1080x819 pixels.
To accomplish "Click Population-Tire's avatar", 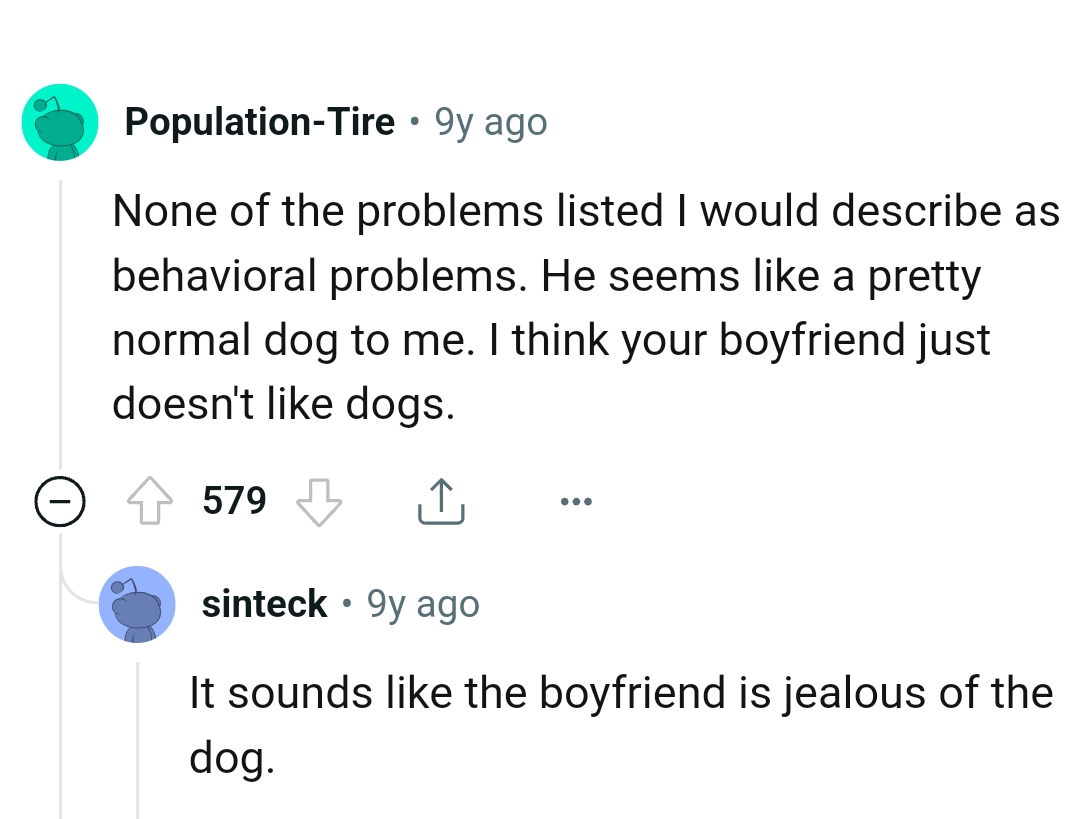I will click(59, 122).
